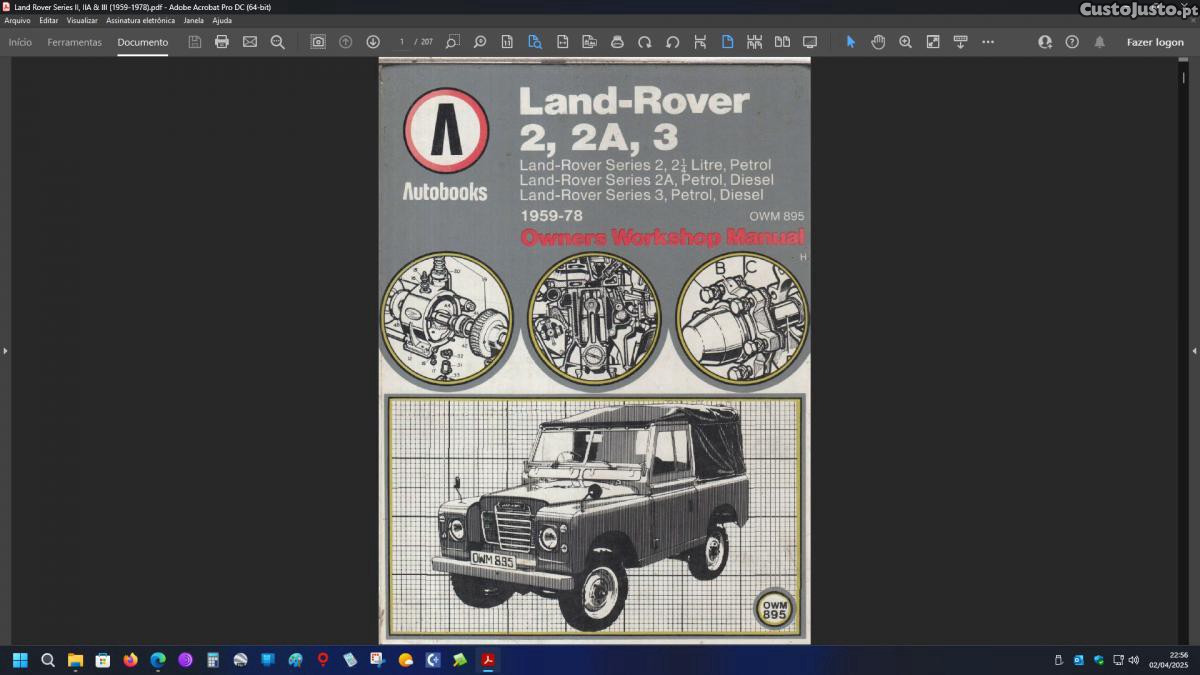Launch File Explorer from taskbar
The width and height of the screenshot is (1200, 675).
tap(75, 660)
